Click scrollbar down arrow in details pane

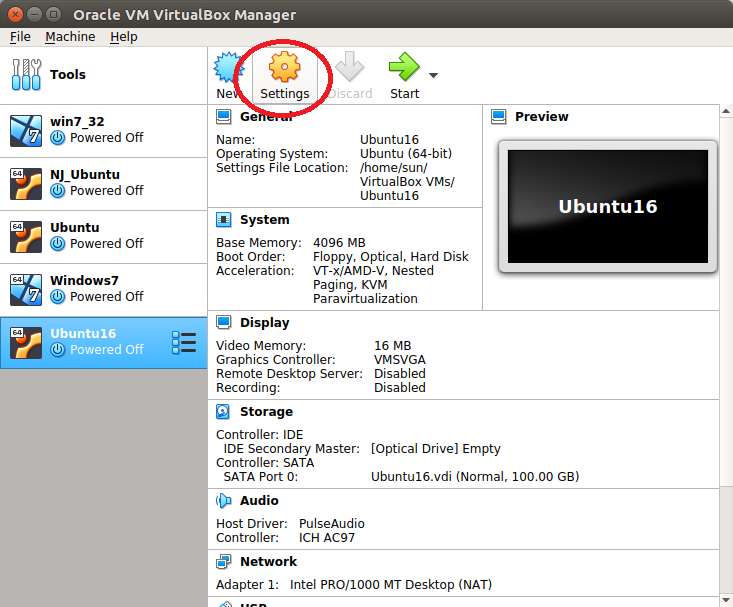(x=726, y=600)
